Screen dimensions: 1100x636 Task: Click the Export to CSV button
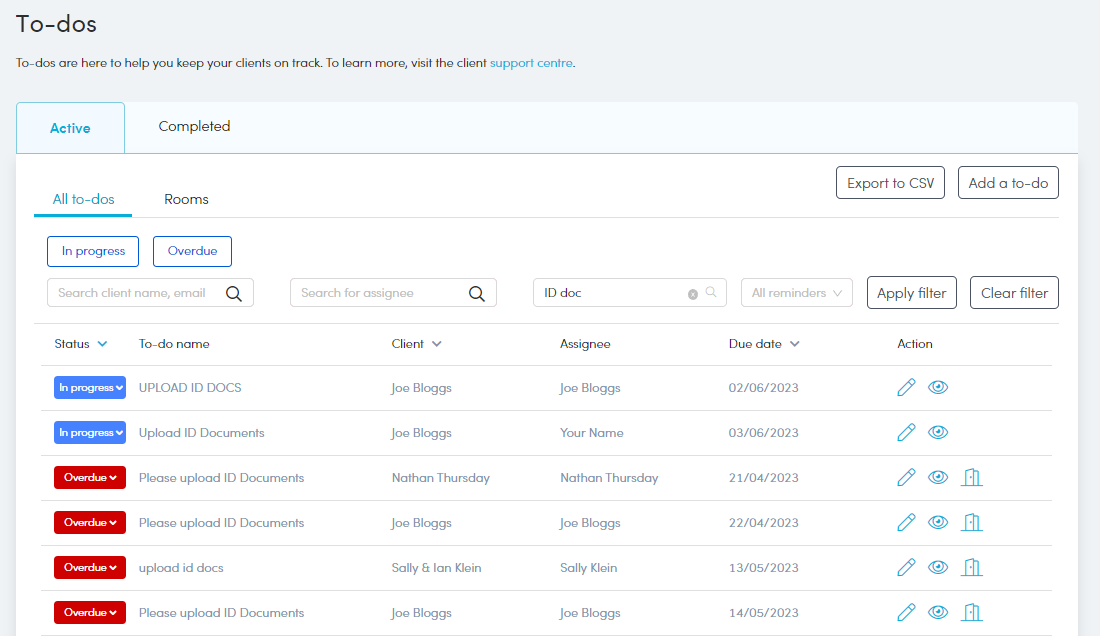pos(890,183)
